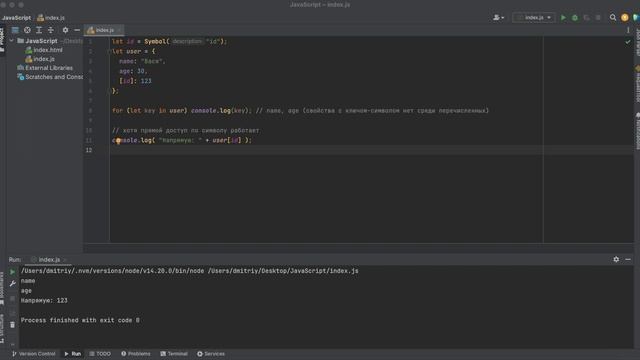Click the Select Opened File target icon
This screenshot has width=640, height=360.
tap(27, 30)
